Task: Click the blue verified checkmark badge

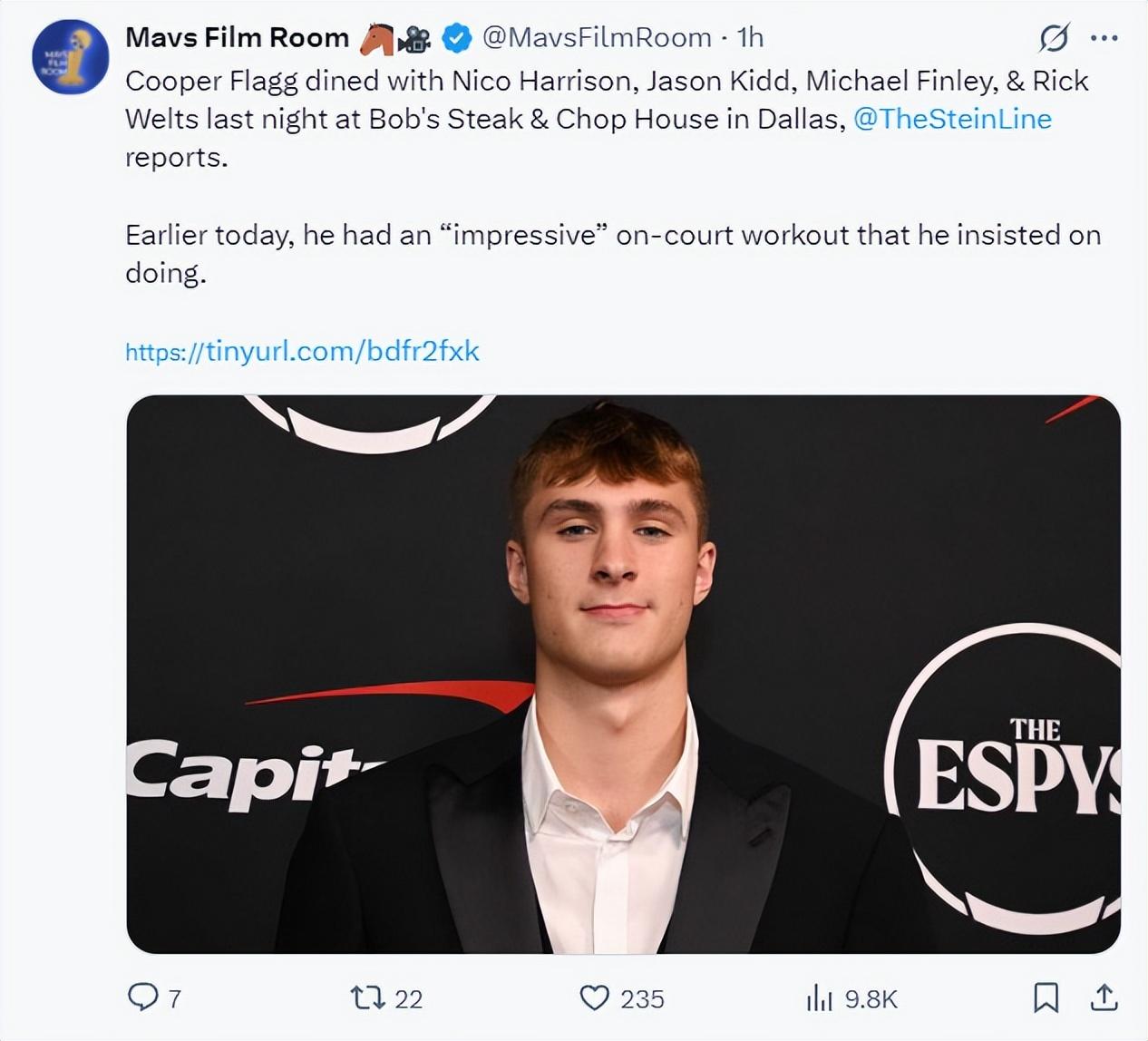Action: tap(457, 38)
